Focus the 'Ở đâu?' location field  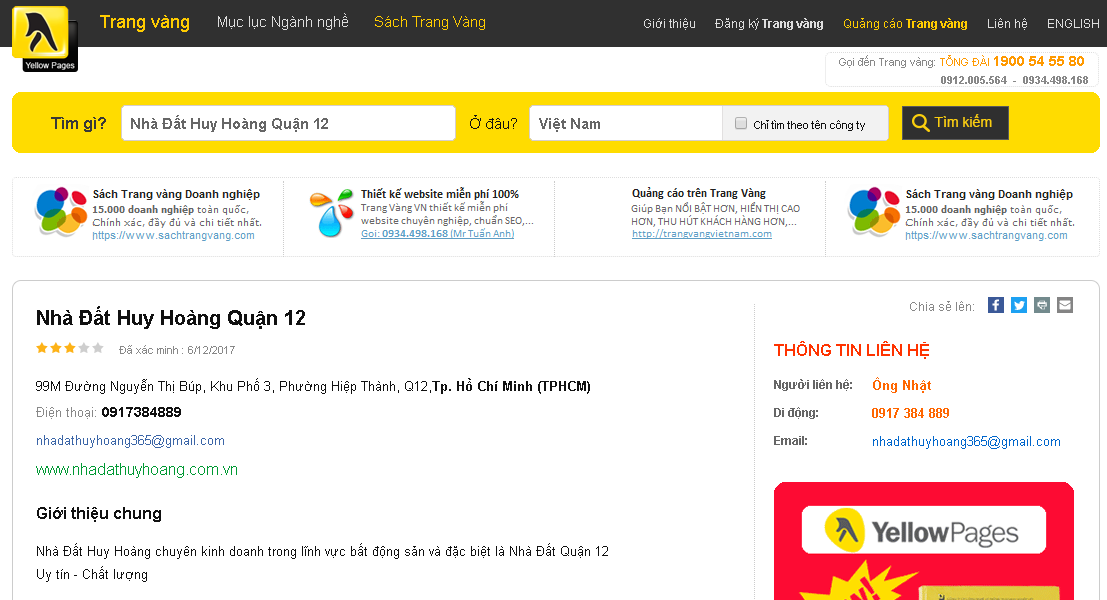[626, 124]
